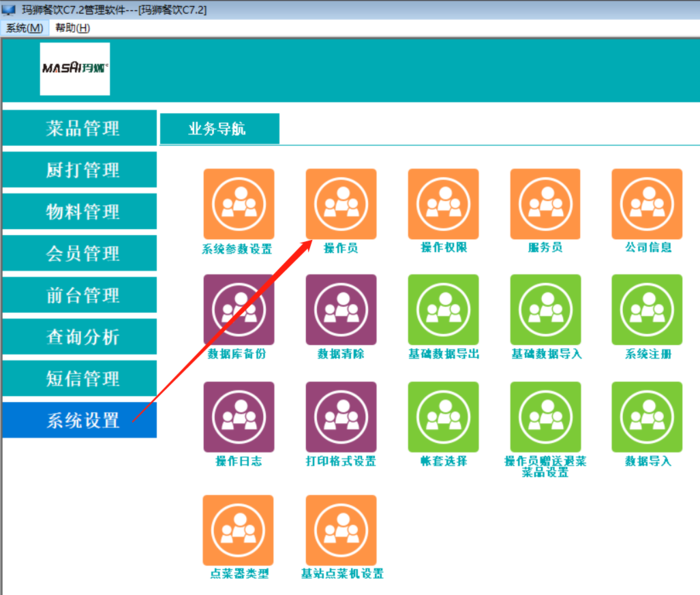Screen dimensions: 700x595
Task: Click the 操作员 icon
Action: (x=341, y=204)
